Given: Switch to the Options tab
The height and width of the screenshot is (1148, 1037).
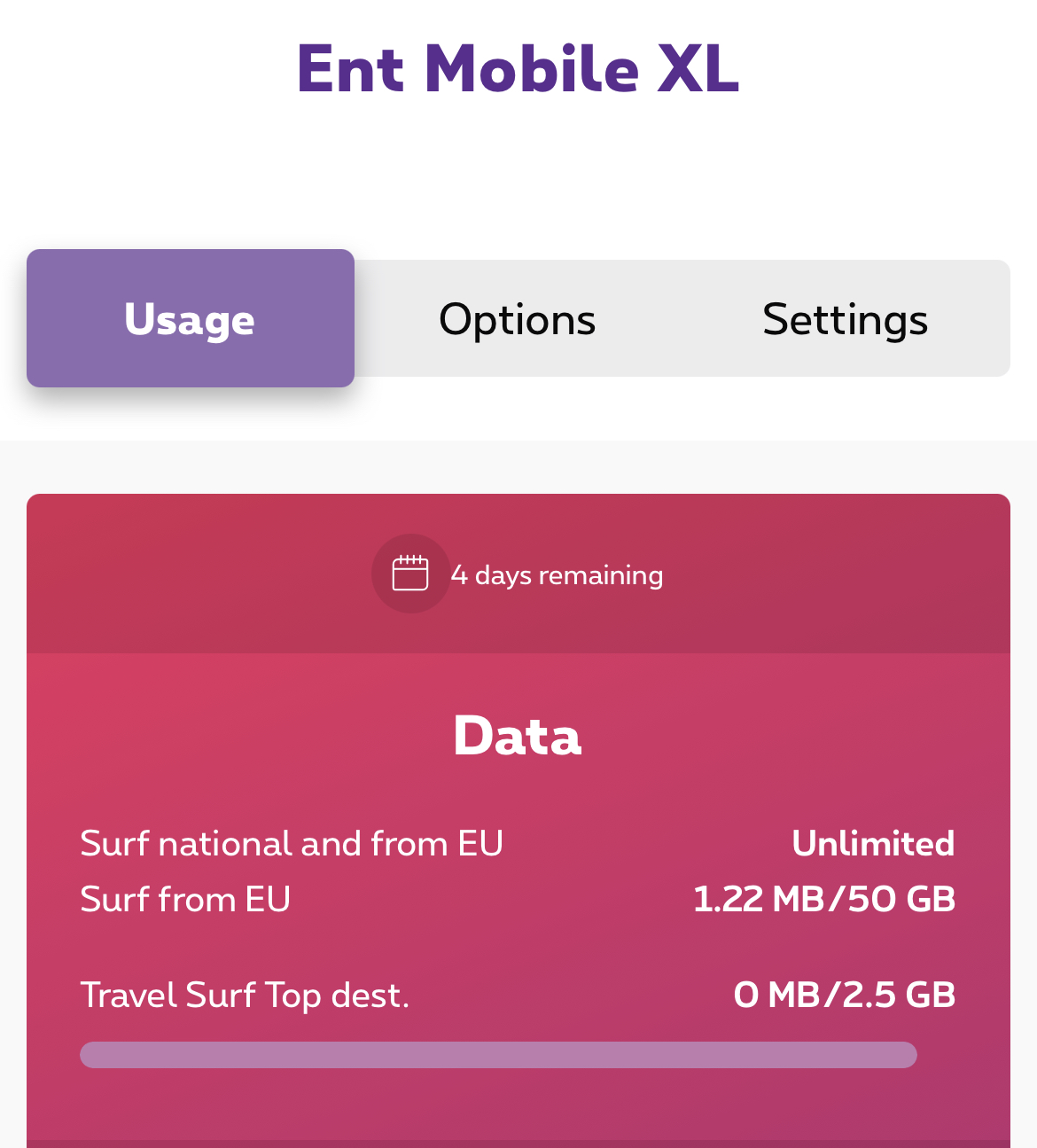Looking at the screenshot, I should pos(518,319).
